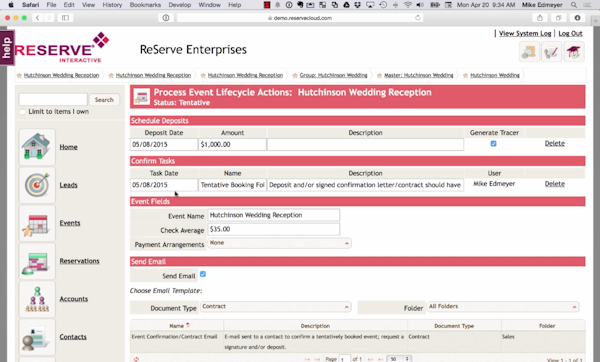
Task: Toggle the Safari sidebar button
Action: tap(65, 18)
